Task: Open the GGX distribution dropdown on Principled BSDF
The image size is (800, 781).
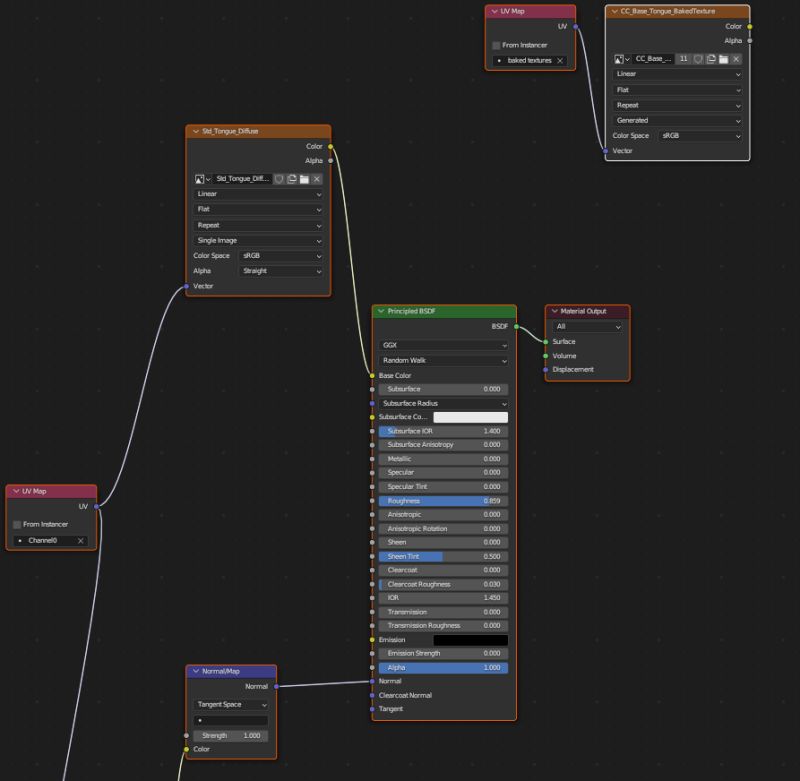Action: coord(443,345)
